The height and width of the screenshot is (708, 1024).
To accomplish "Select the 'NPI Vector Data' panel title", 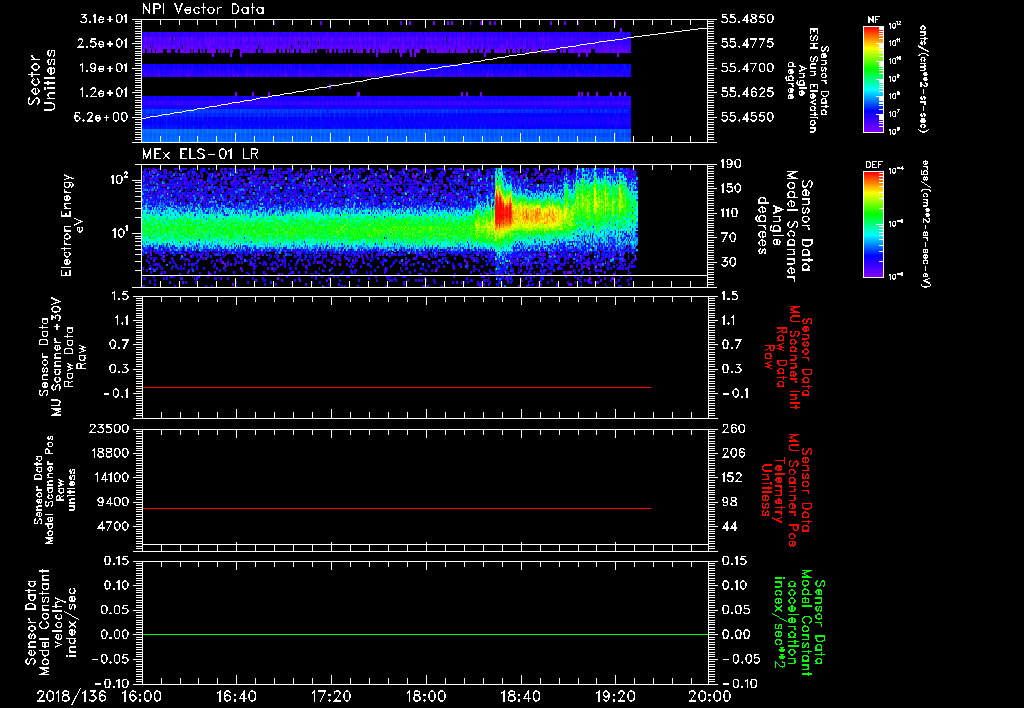I will pos(203,9).
